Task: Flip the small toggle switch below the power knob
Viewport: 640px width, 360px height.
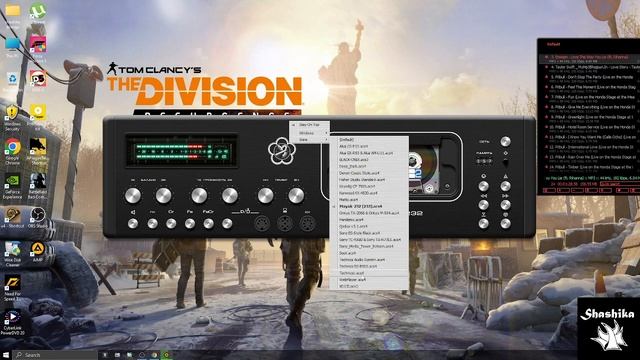Action: point(505,162)
